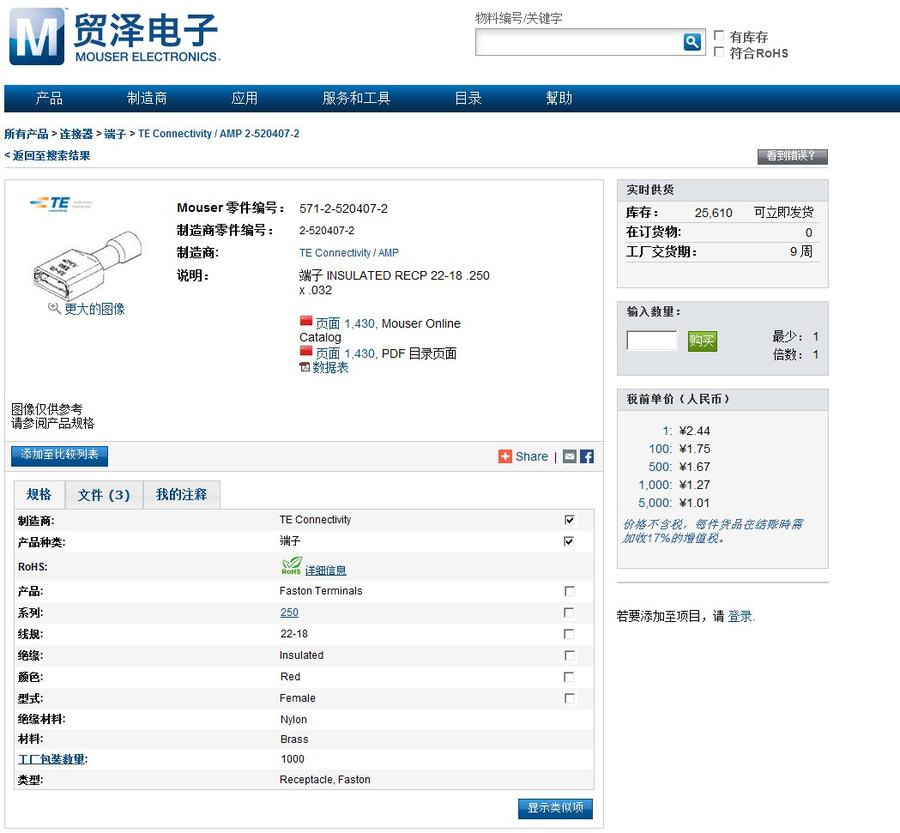Click the red Share plus icon
Screen dimensions: 900x833
click(505, 456)
